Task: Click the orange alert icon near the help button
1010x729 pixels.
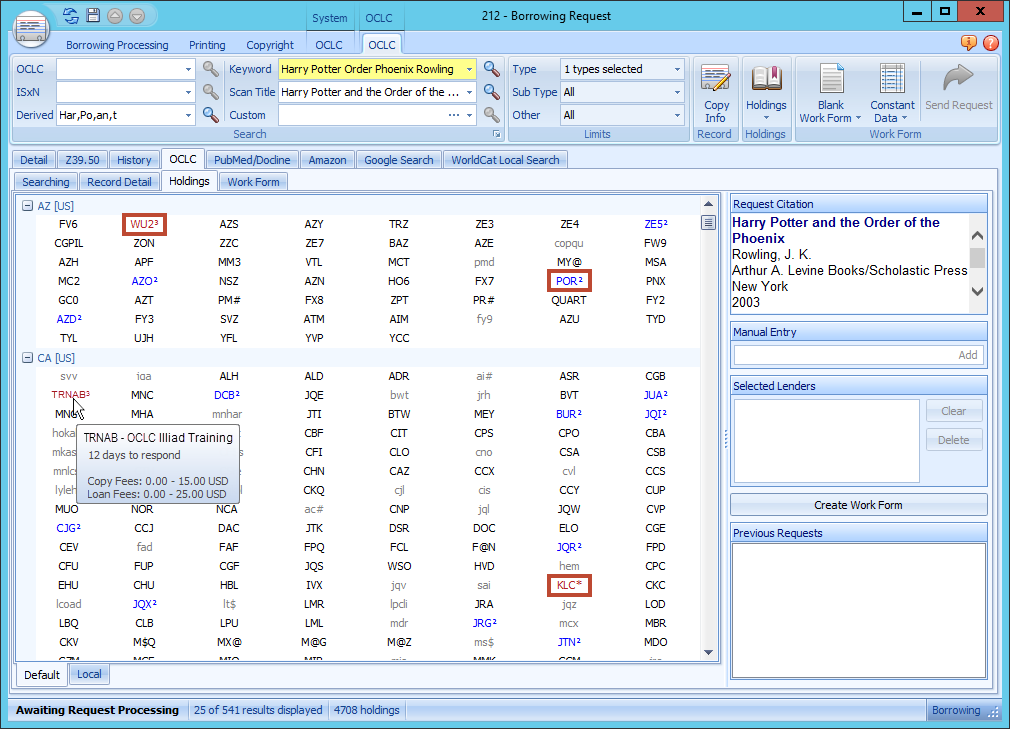Action: coord(968,44)
